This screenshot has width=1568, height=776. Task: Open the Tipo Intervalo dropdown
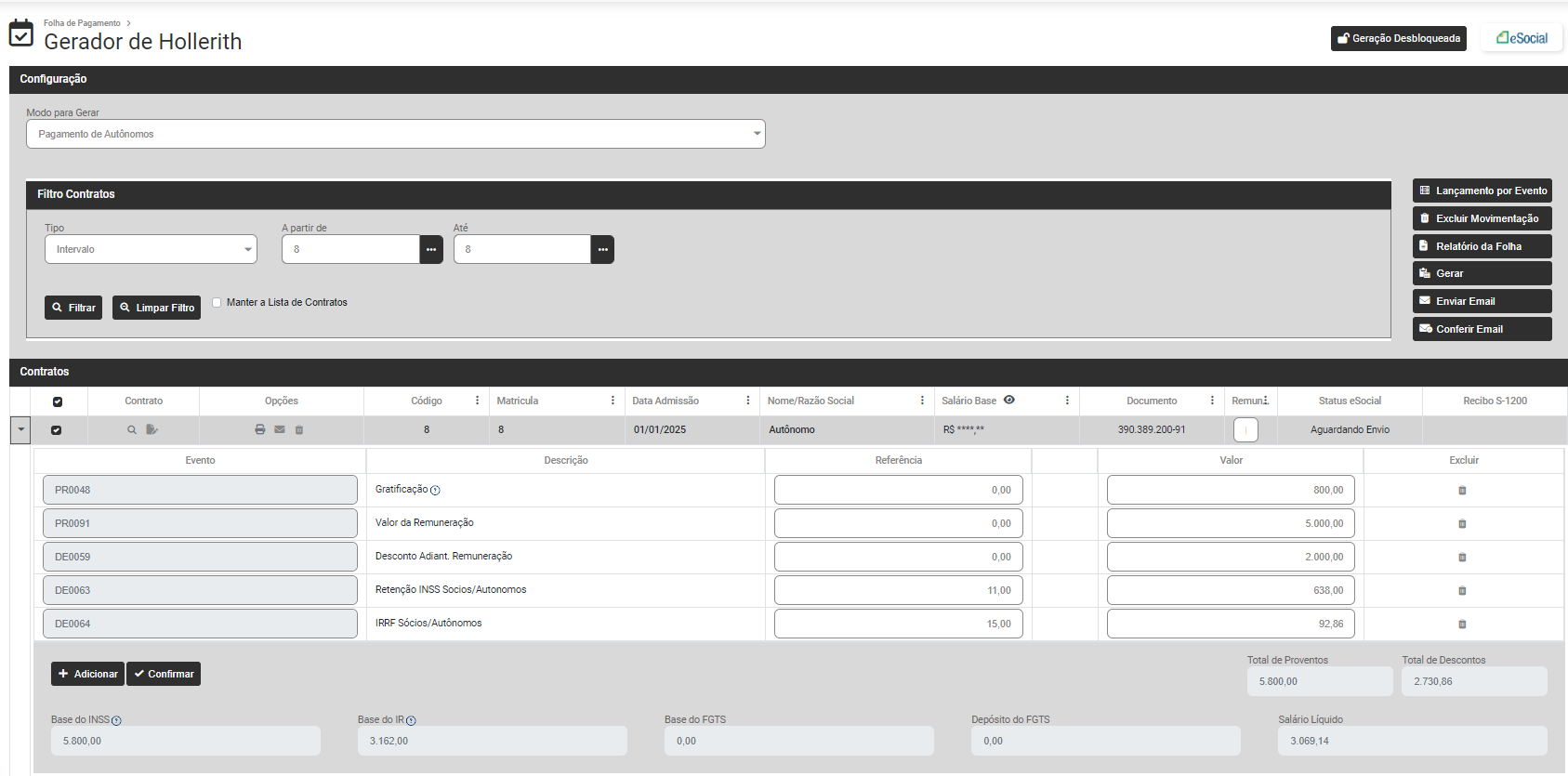(x=151, y=249)
